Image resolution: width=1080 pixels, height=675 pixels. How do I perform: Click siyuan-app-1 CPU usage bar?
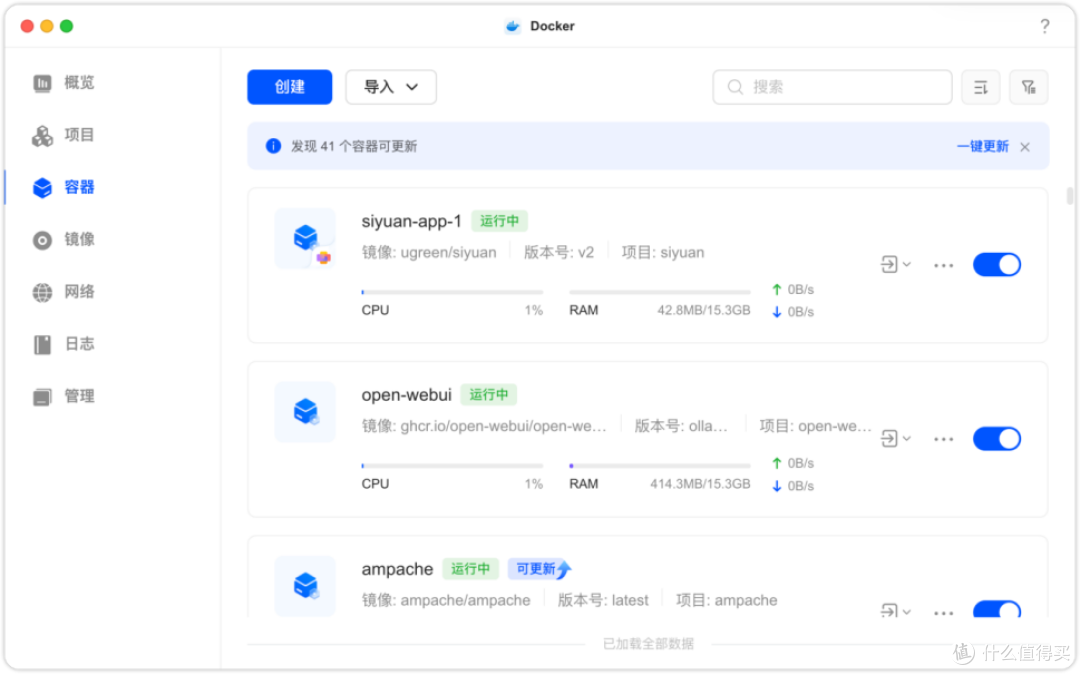pos(452,292)
